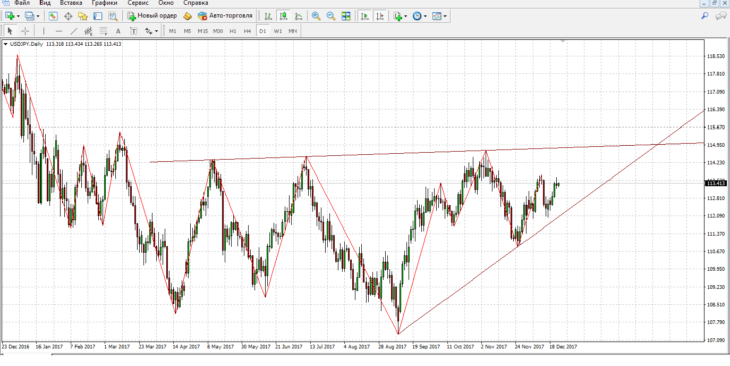The width and height of the screenshot is (730, 366).
Task: Expand the periods clock dropdown arrow
Action: coord(425,17)
